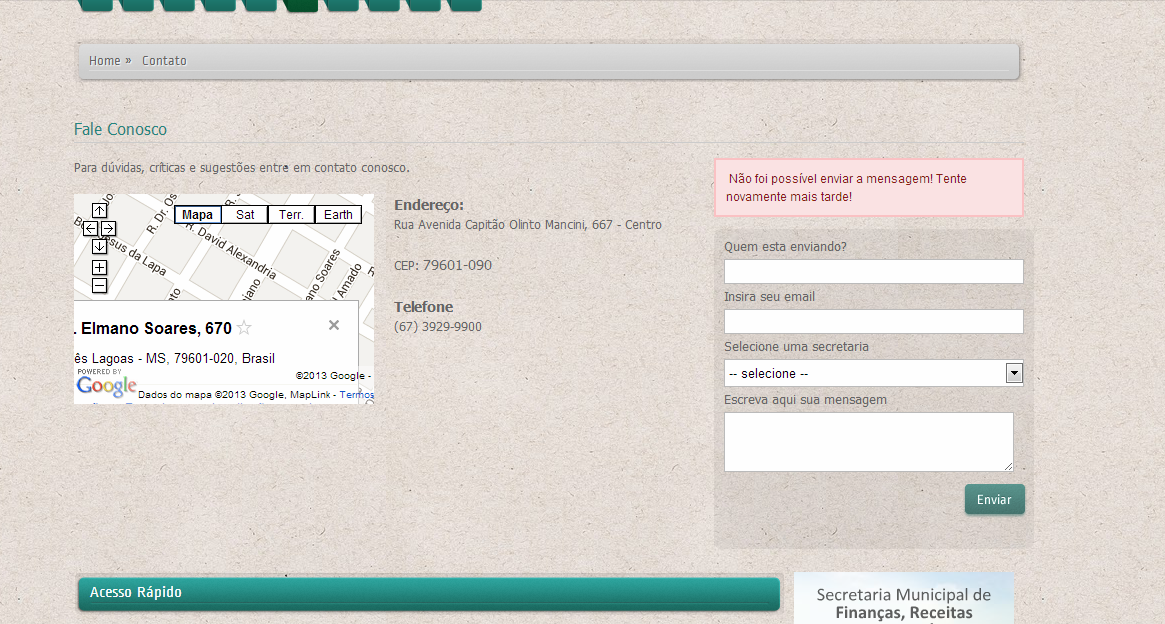1165x624 pixels.
Task: Pan the map down with arrow
Action: click(x=99, y=247)
